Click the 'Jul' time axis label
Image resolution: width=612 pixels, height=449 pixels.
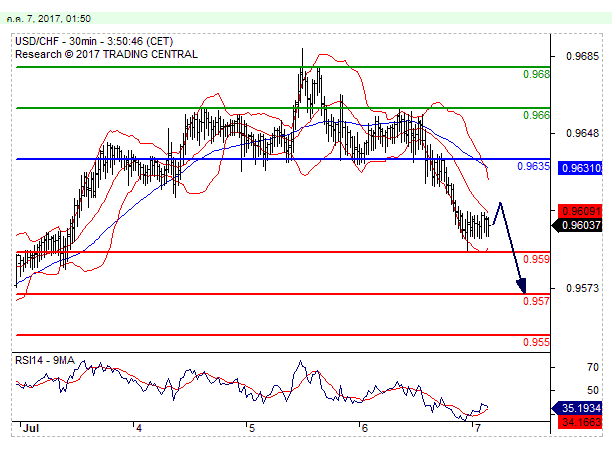click(31, 428)
